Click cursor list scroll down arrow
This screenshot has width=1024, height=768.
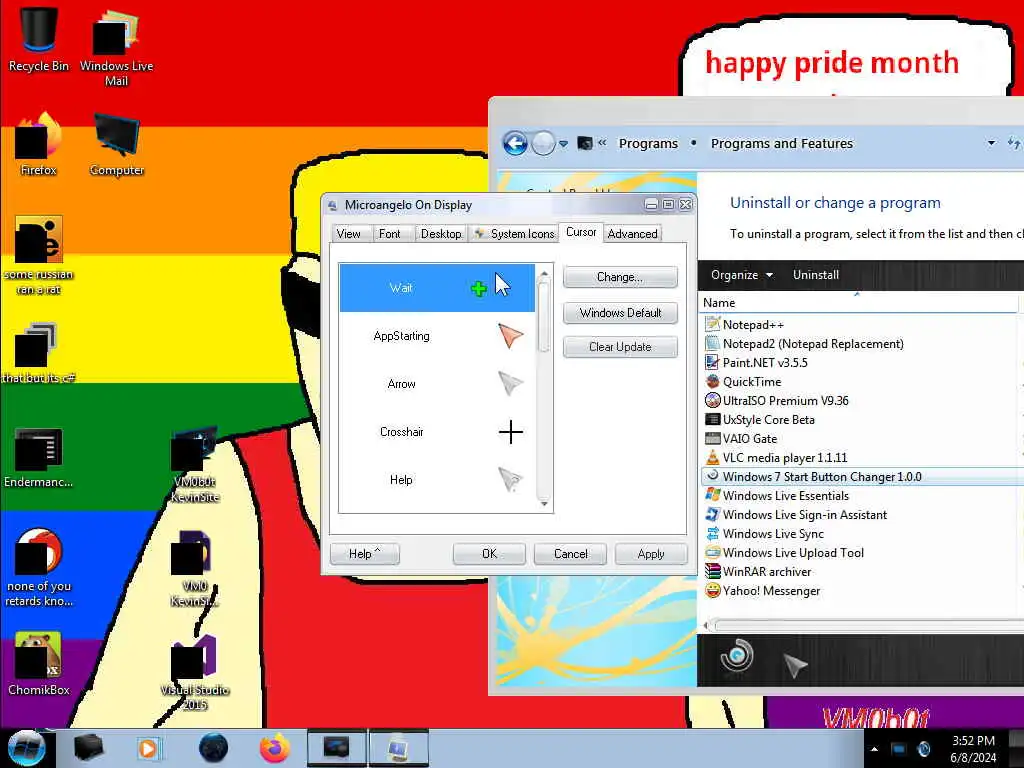point(544,504)
